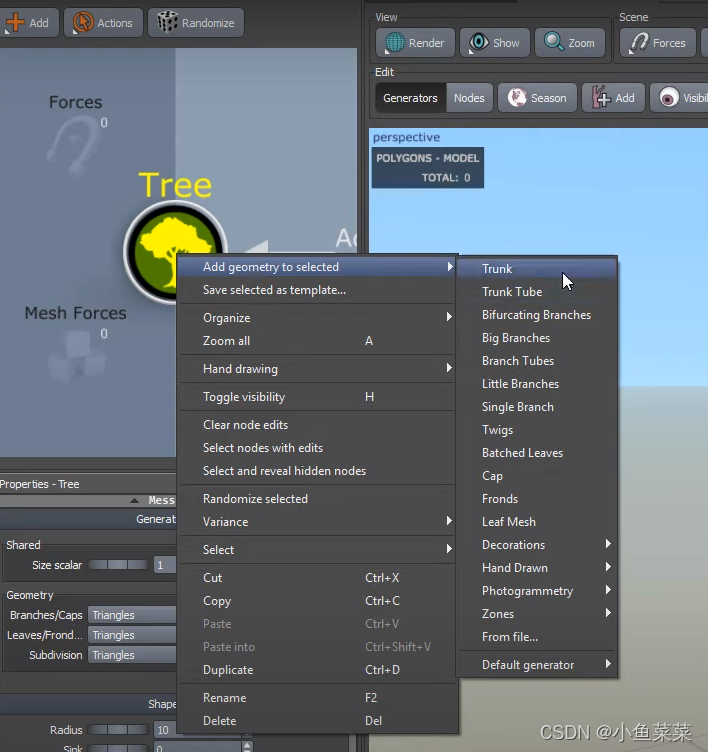Add Leaf Mesh geometry

[536, 522]
